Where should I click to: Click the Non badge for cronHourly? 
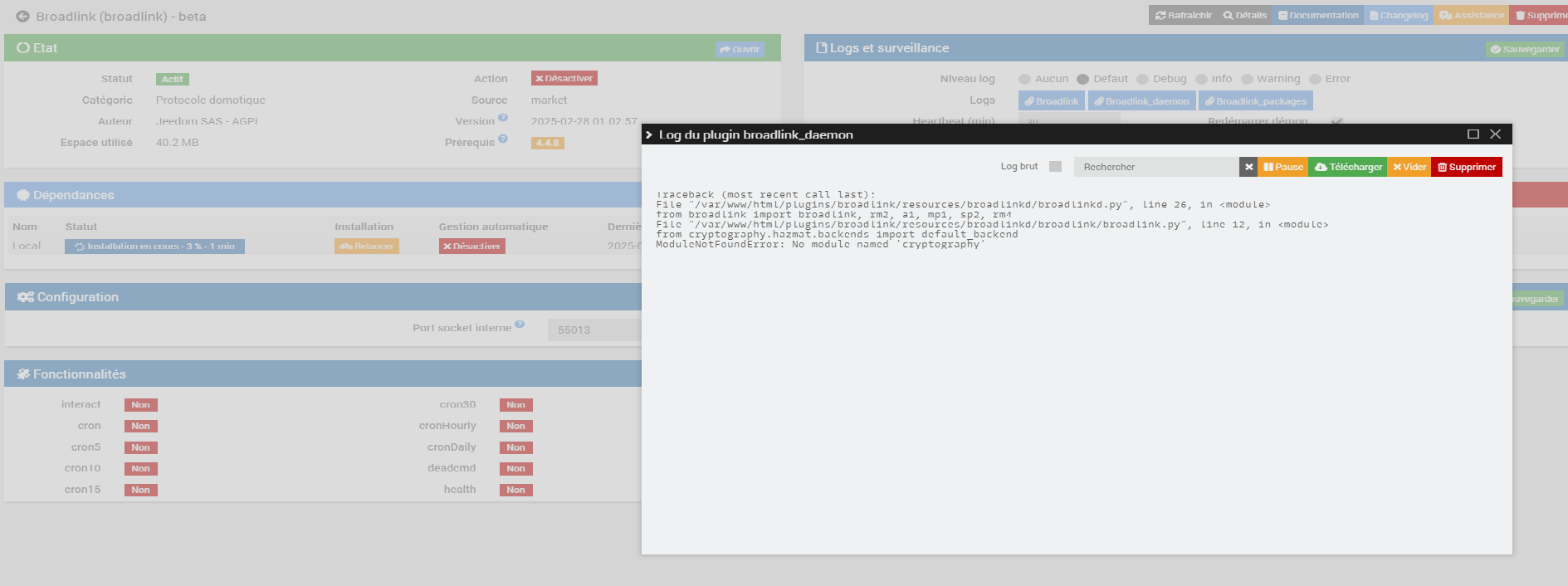pos(516,426)
